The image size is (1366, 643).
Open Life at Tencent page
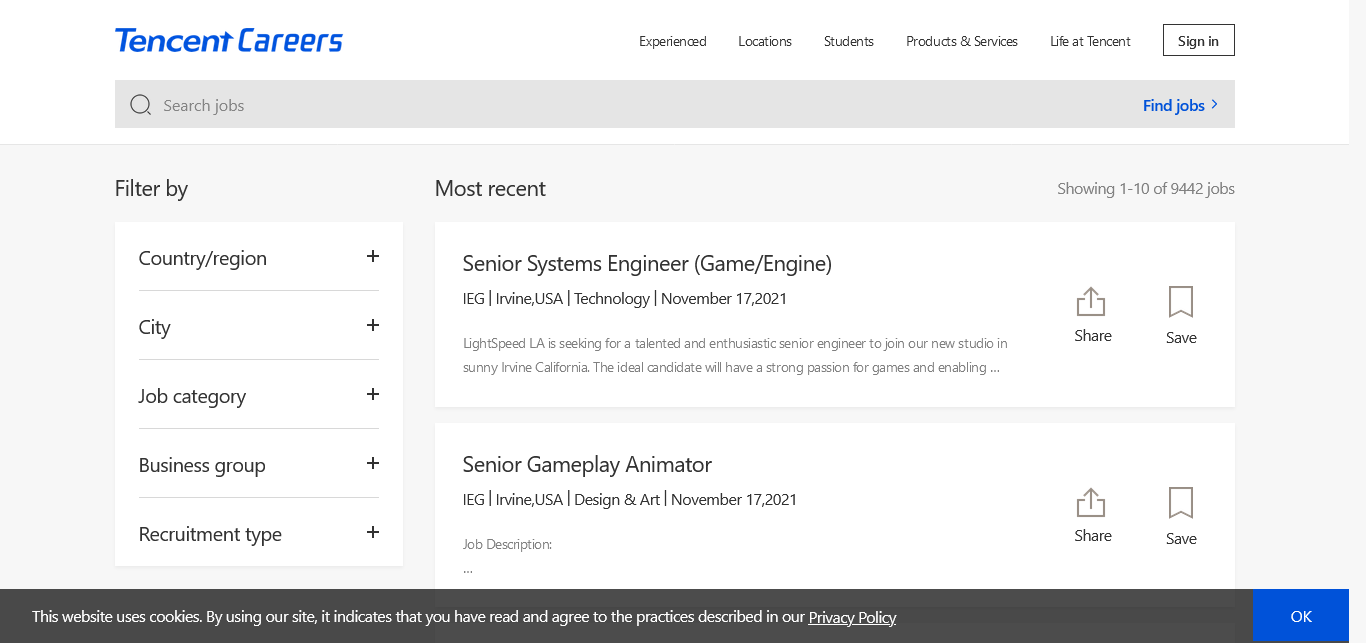pos(1090,41)
